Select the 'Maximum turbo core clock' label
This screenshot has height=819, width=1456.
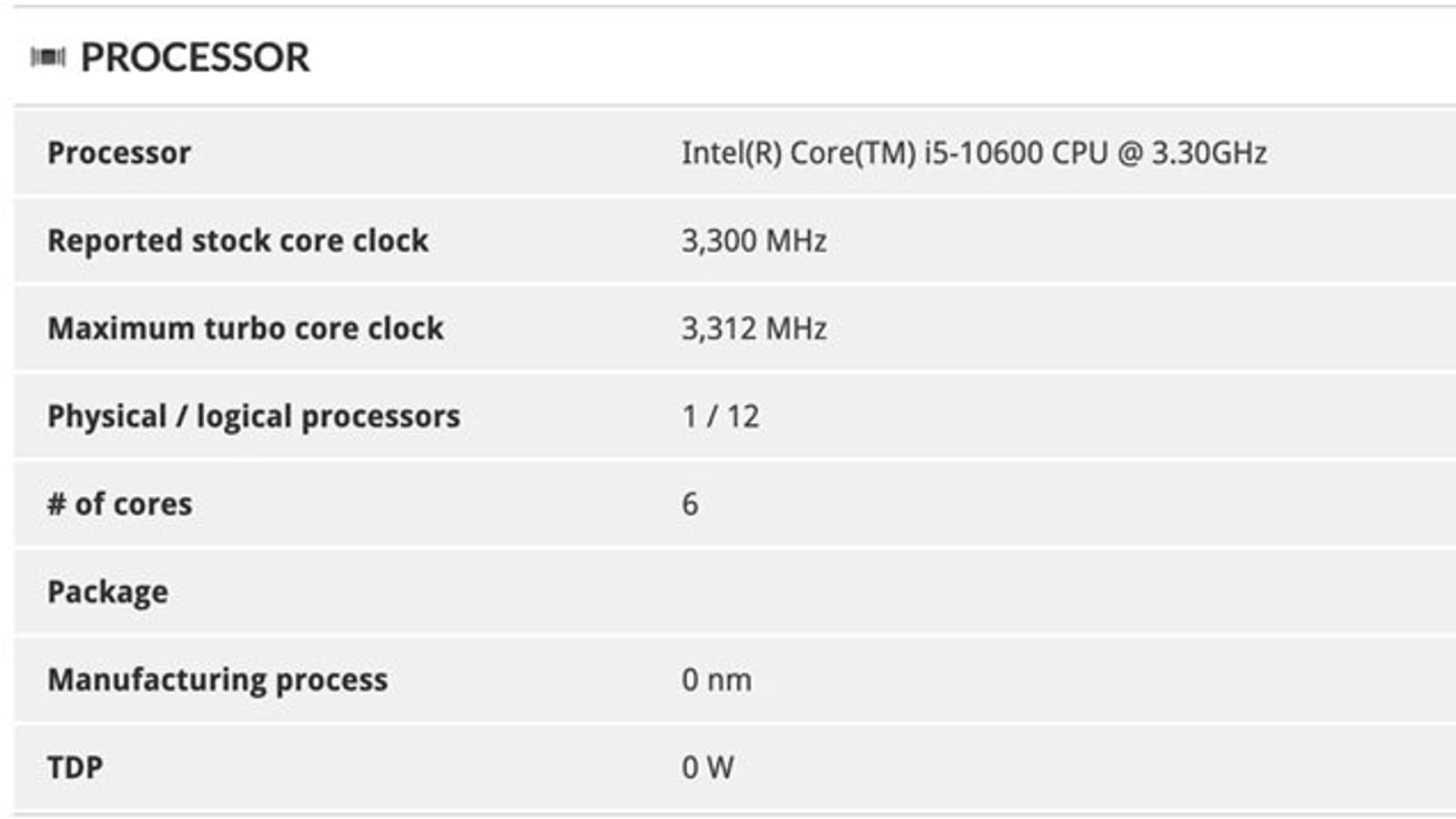[246, 329]
